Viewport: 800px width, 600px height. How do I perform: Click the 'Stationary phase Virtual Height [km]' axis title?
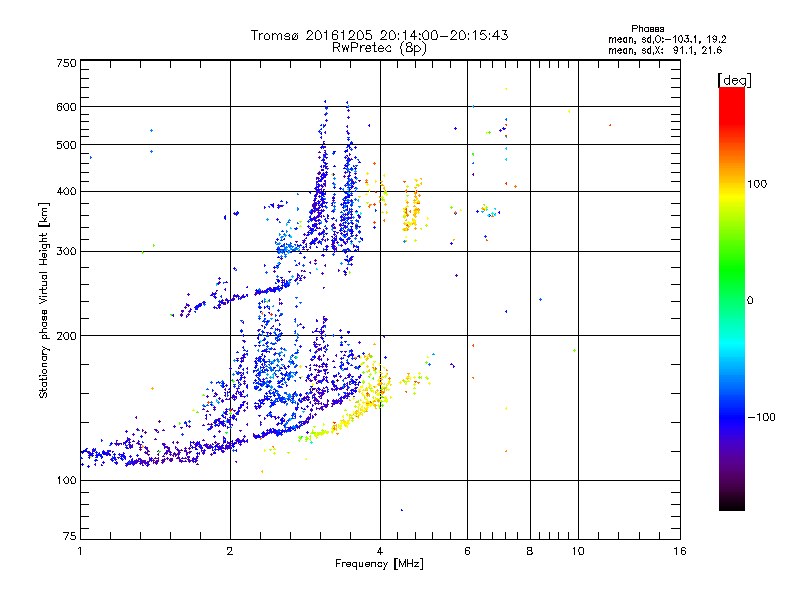click(x=44, y=301)
